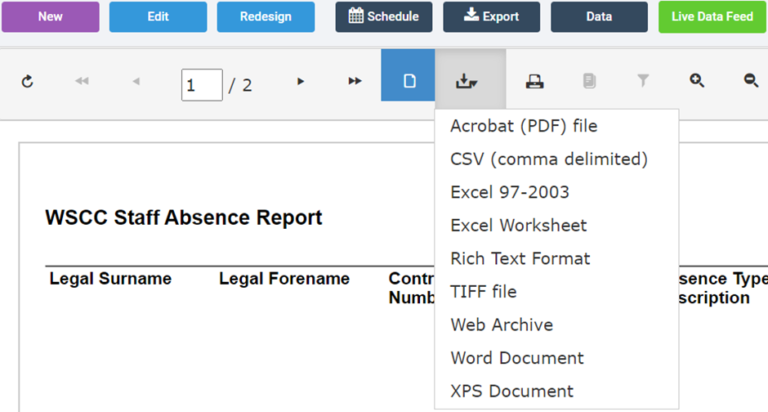
Task: Click the green Live Data Feed button
Action: click(712, 17)
